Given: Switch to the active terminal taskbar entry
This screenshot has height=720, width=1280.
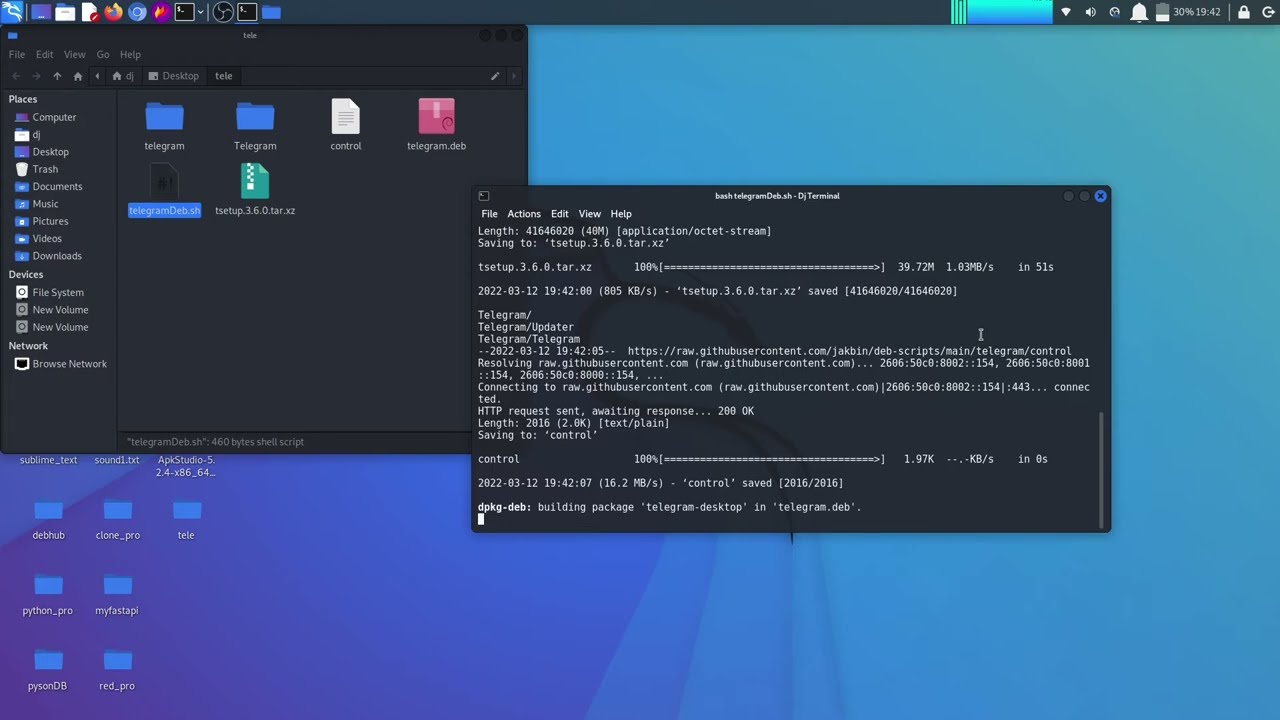Looking at the screenshot, I should tap(247, 12).
